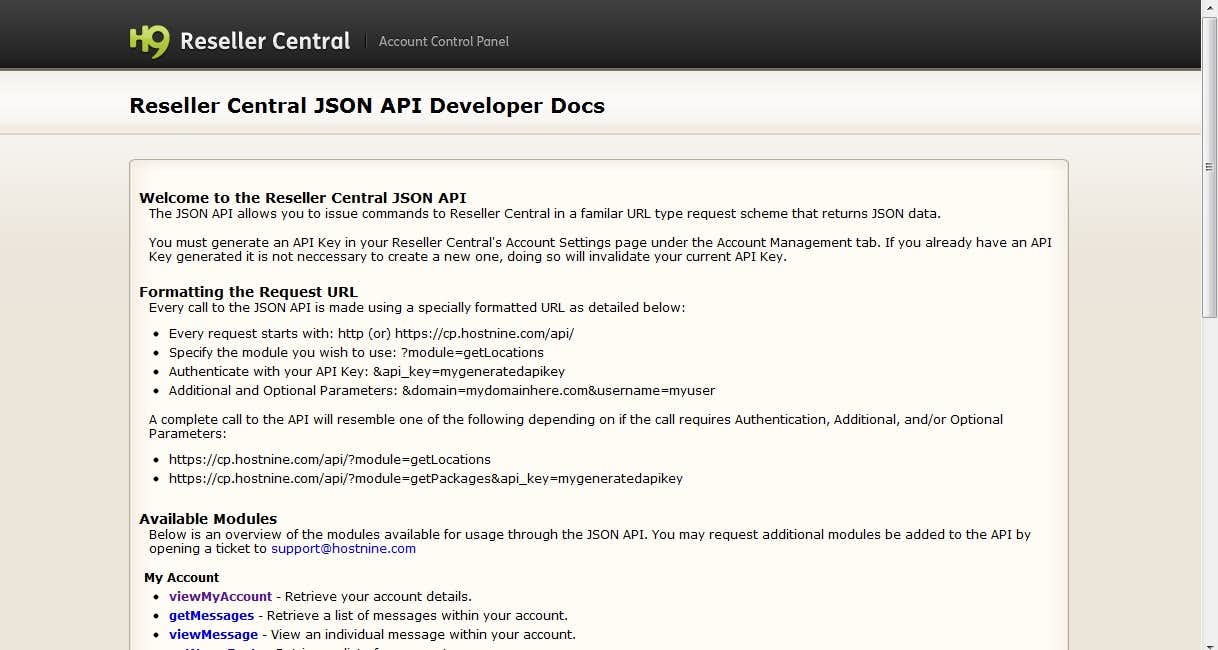Click the Welcome to the Reseller Central JSON API heading

[302, 198]
